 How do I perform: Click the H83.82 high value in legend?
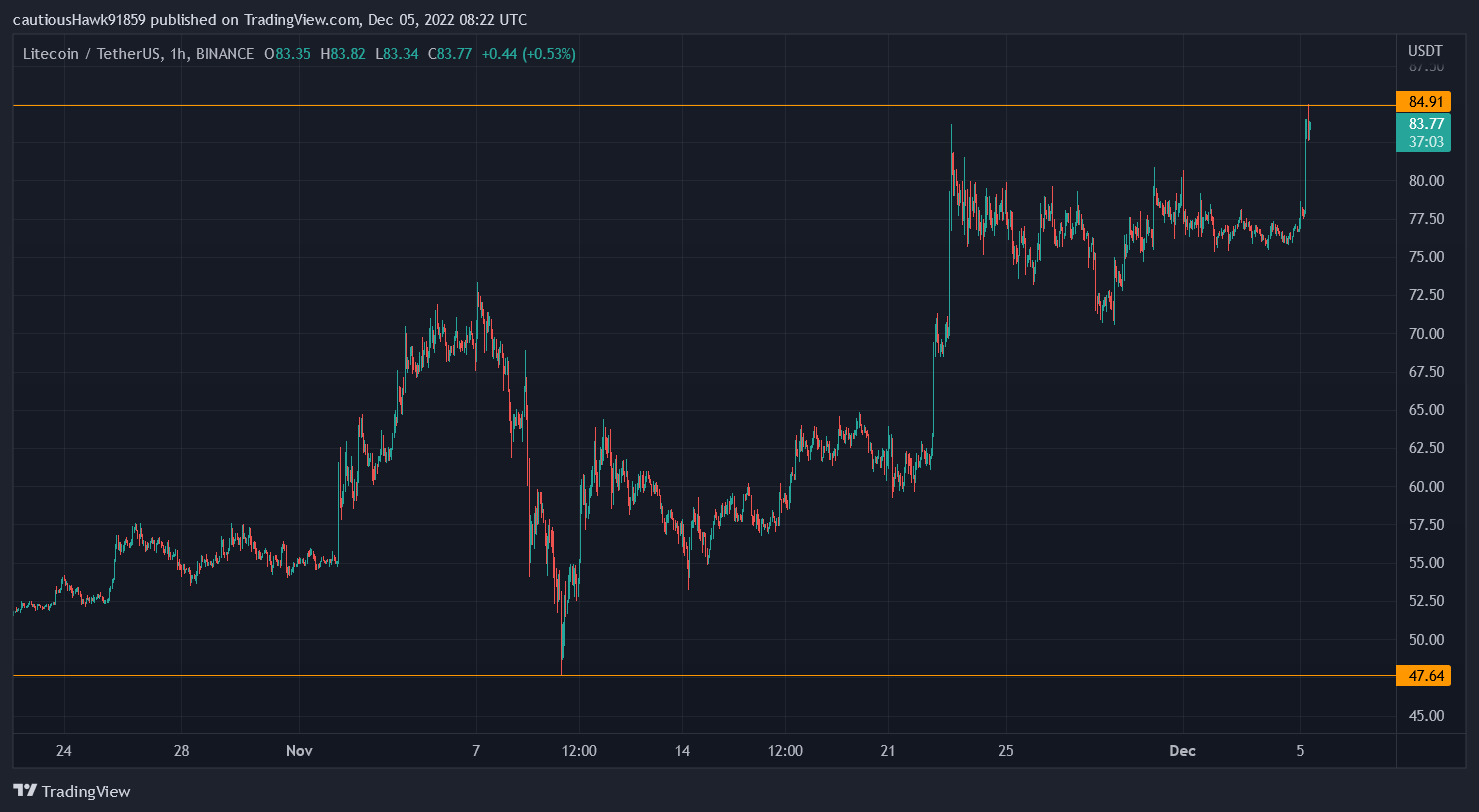(x=343, y=54)
